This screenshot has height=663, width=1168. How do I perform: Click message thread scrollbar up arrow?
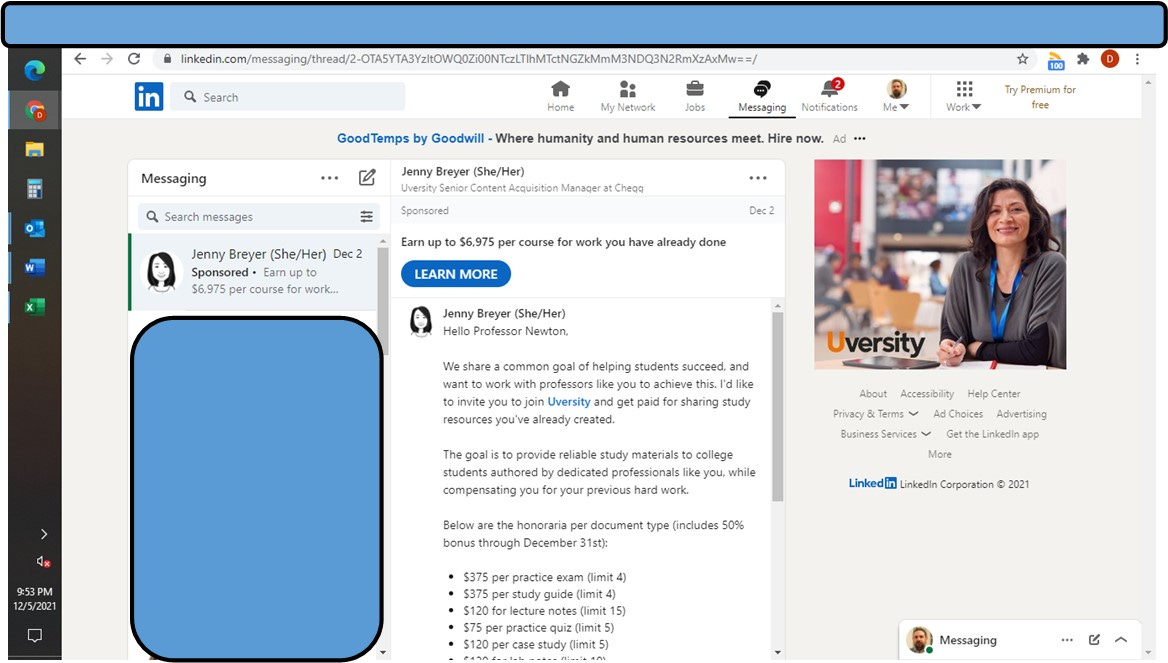pyautogui.click(x=778, y=306)
